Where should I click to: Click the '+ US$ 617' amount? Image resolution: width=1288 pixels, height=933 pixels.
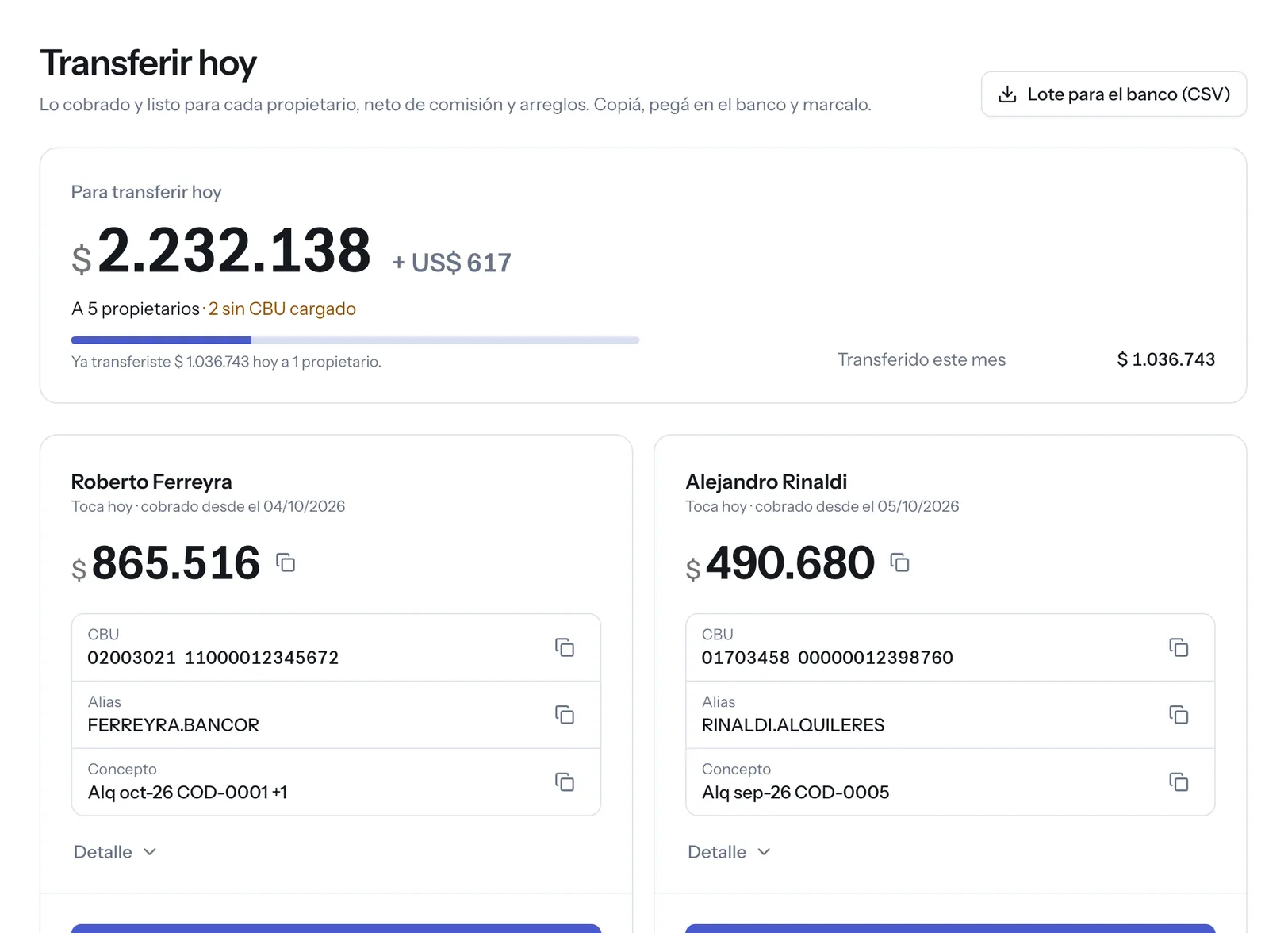point(452,263)
